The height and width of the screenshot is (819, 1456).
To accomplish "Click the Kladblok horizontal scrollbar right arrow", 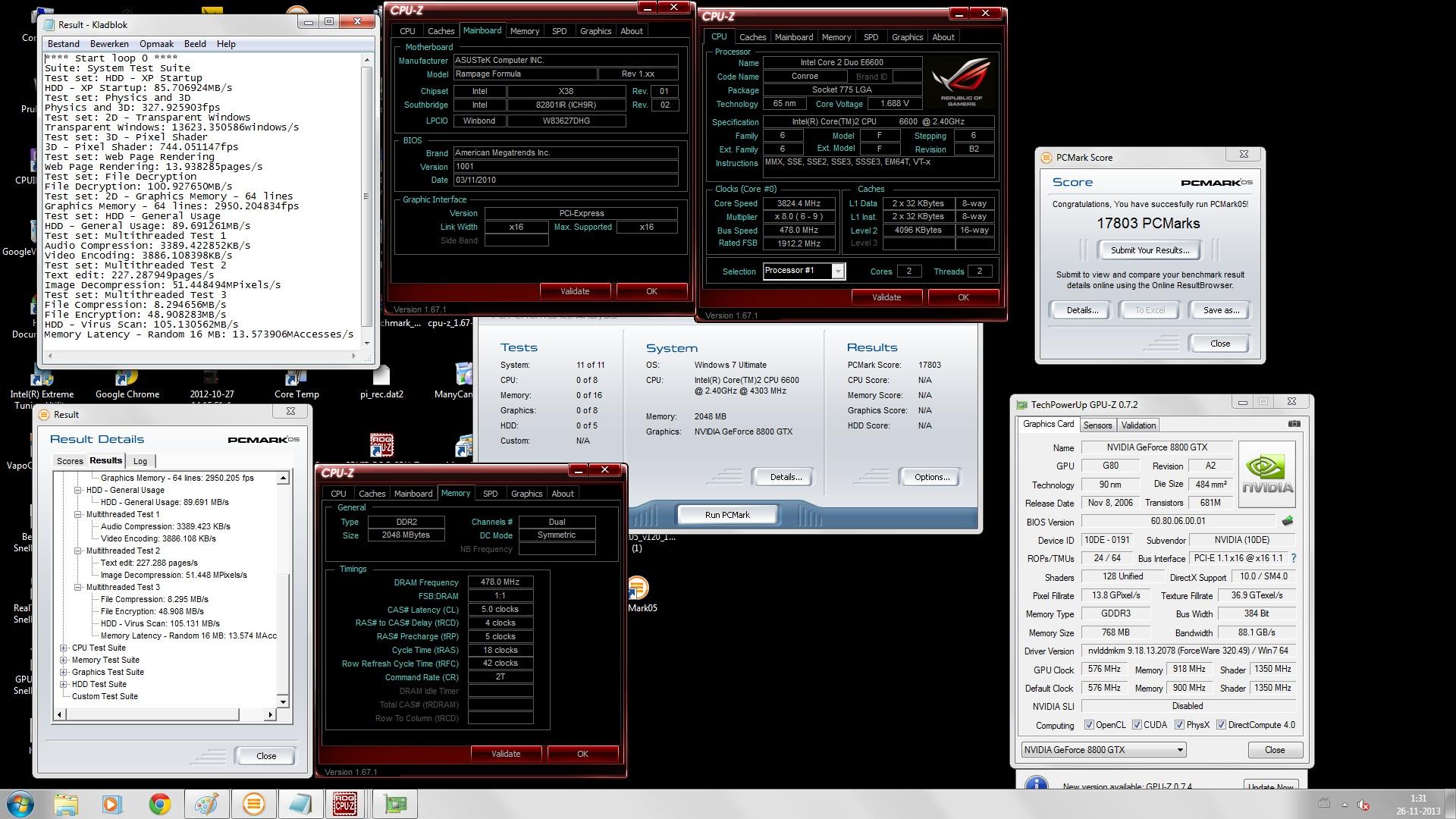I will (x=354, y=356).
